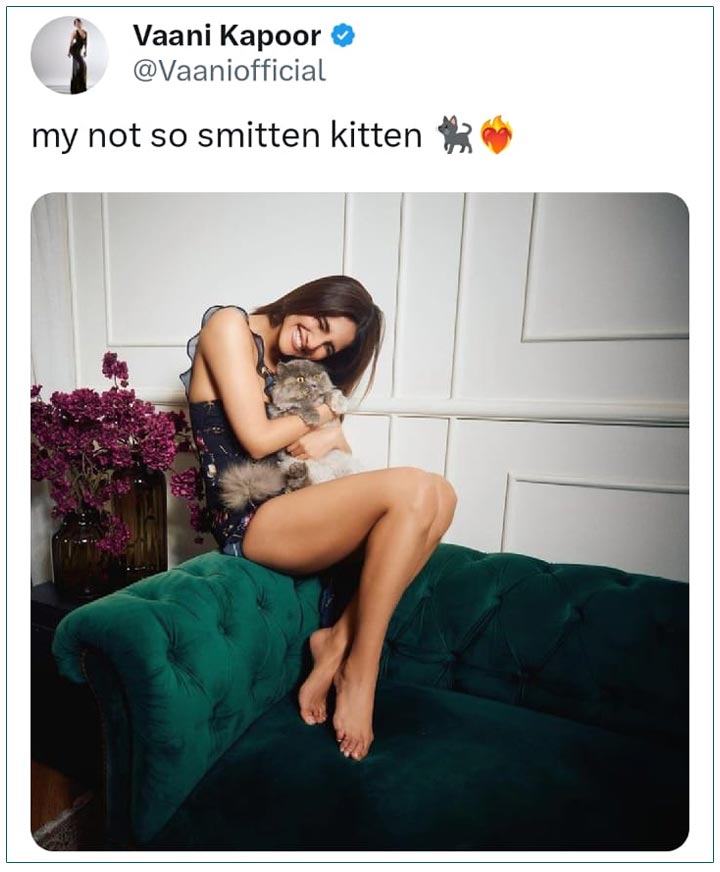
Task: Click the blue verified checkmark badge
Action: tap(343, 36)
